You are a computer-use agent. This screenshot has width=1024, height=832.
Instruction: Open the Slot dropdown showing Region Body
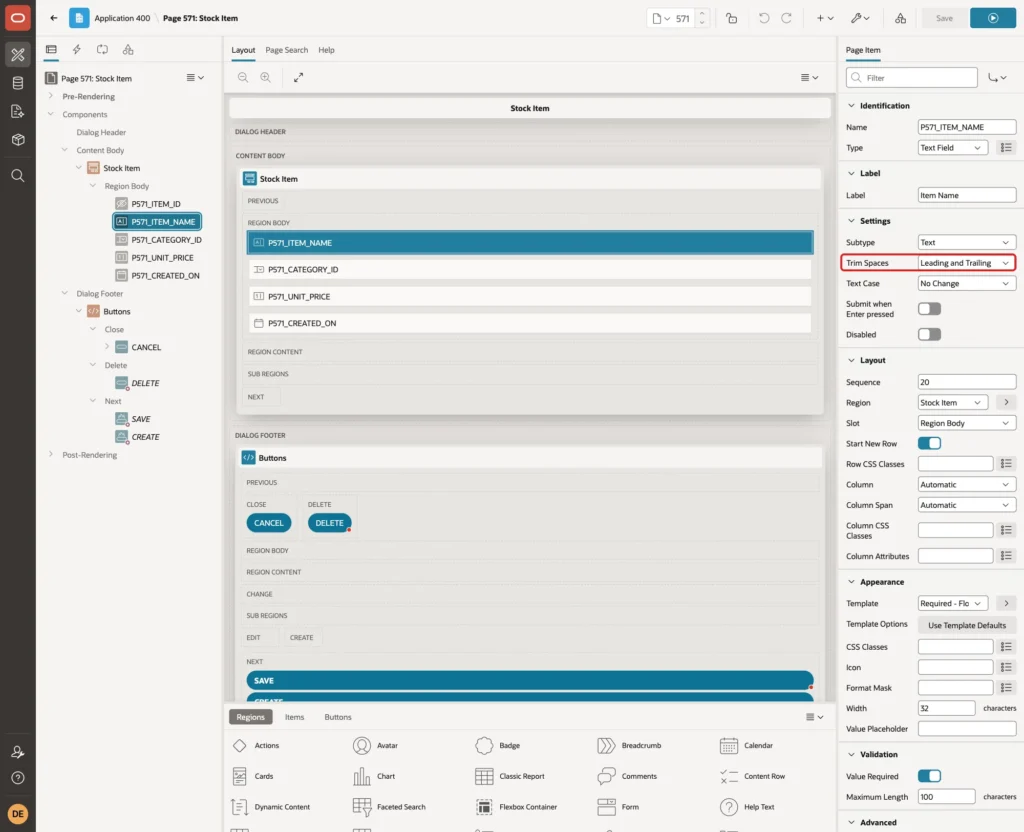click(967, 423)
